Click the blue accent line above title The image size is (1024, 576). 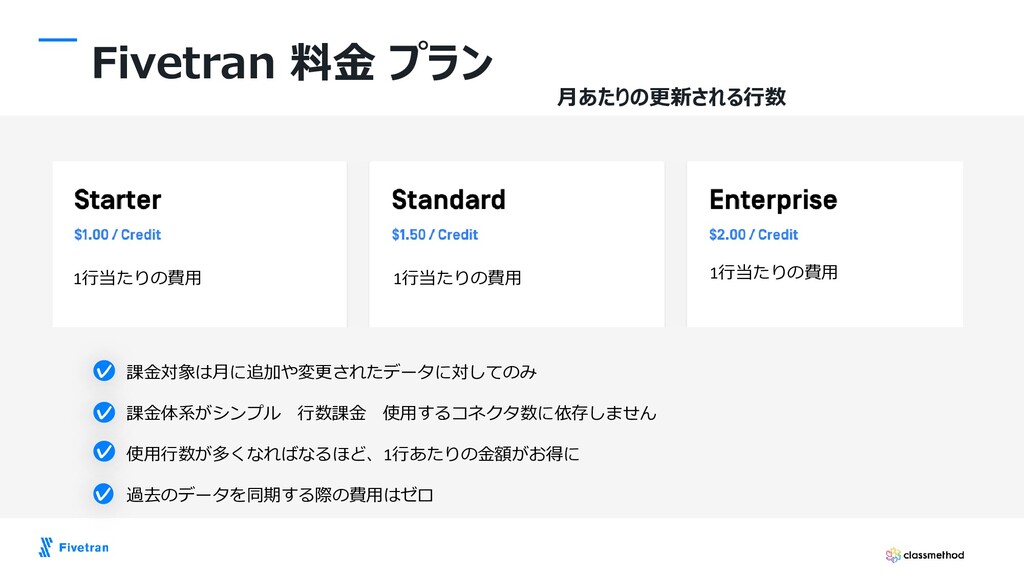57,40
